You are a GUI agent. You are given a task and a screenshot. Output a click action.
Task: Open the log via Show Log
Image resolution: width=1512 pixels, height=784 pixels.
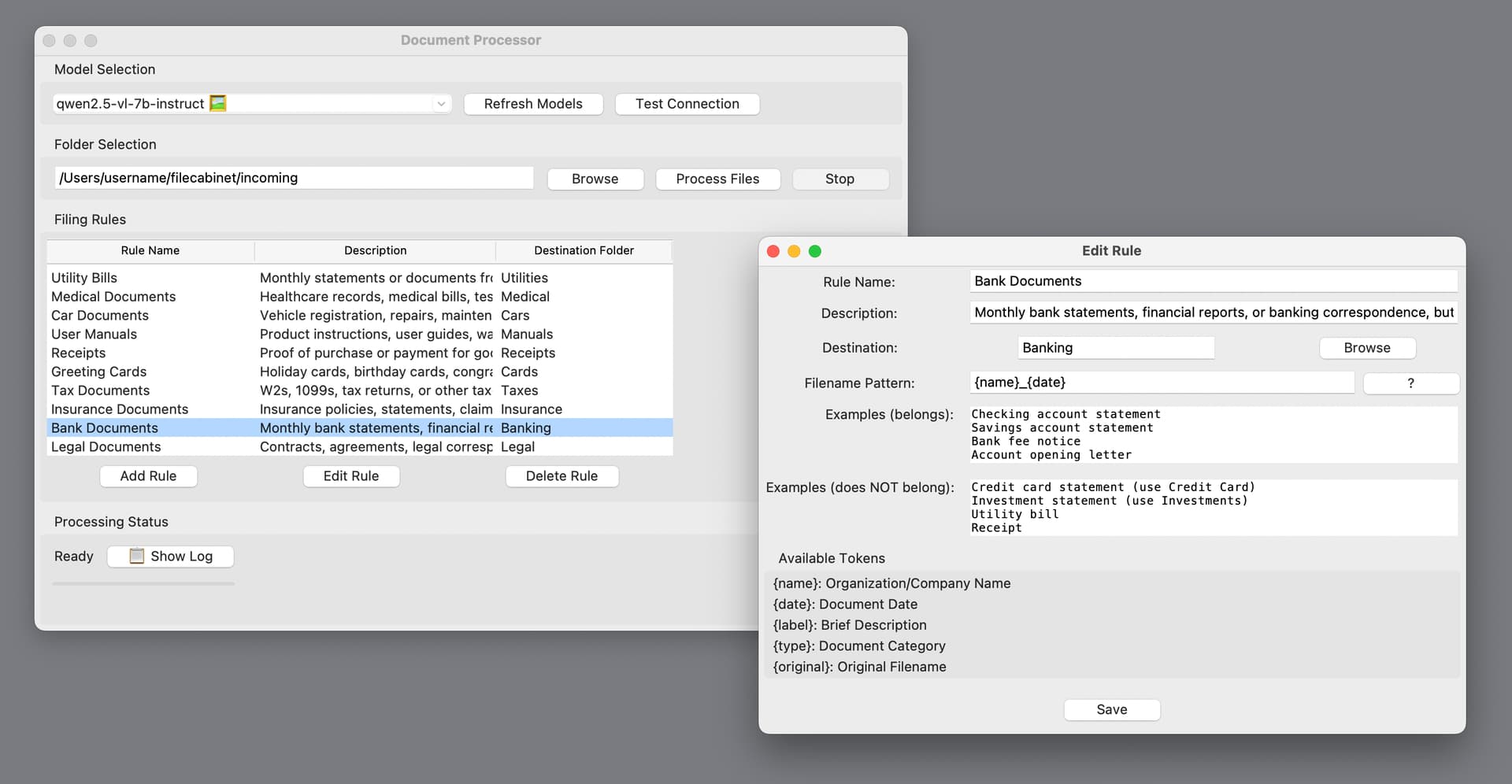[x=171, y=556]
